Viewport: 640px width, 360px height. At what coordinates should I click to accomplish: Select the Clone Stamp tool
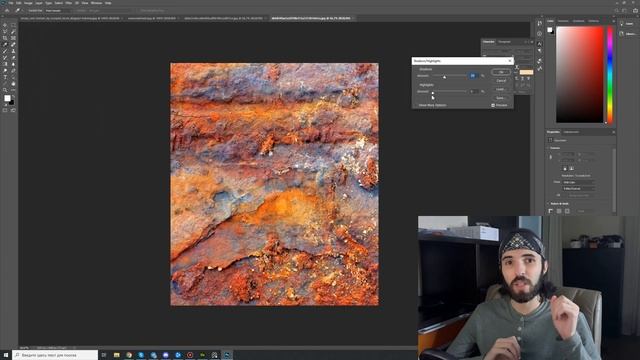(13, 51)
